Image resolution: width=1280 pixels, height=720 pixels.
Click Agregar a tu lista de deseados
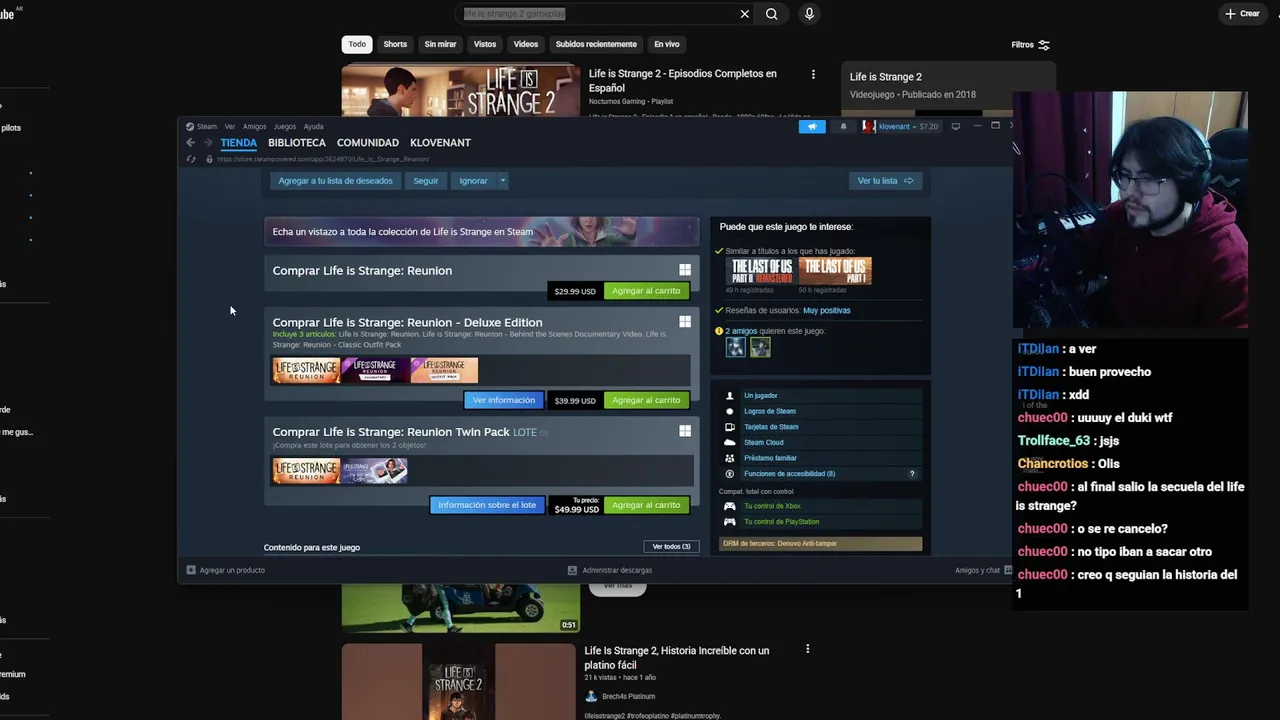click(x=335, y=181)
